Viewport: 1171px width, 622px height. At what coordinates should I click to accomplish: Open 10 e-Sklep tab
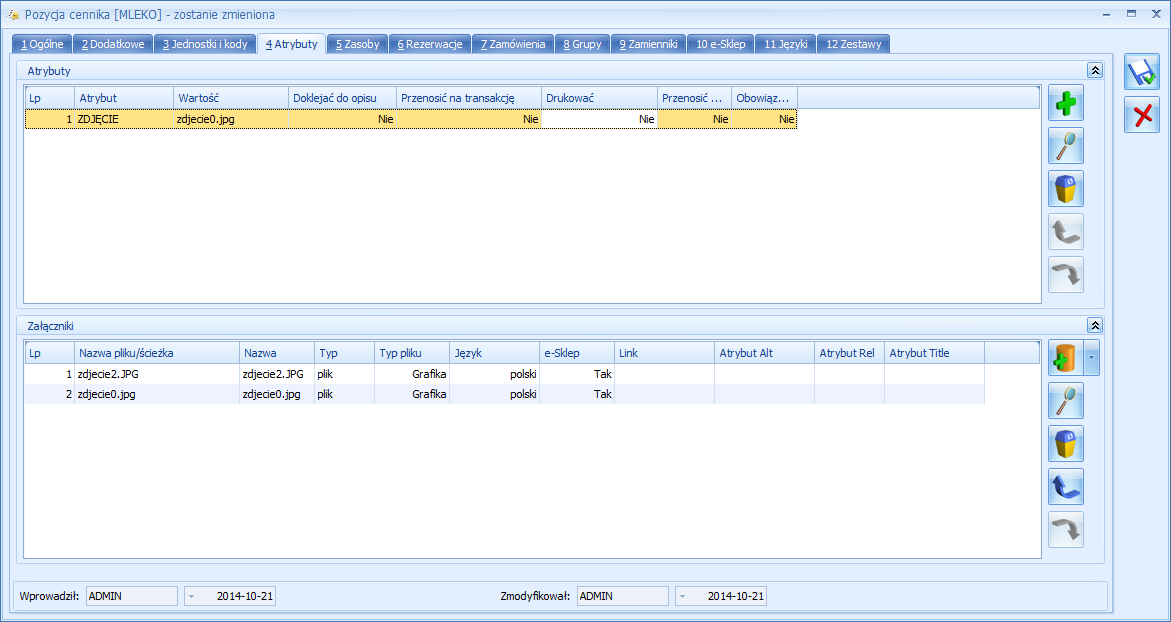click(x=721, y=44)
